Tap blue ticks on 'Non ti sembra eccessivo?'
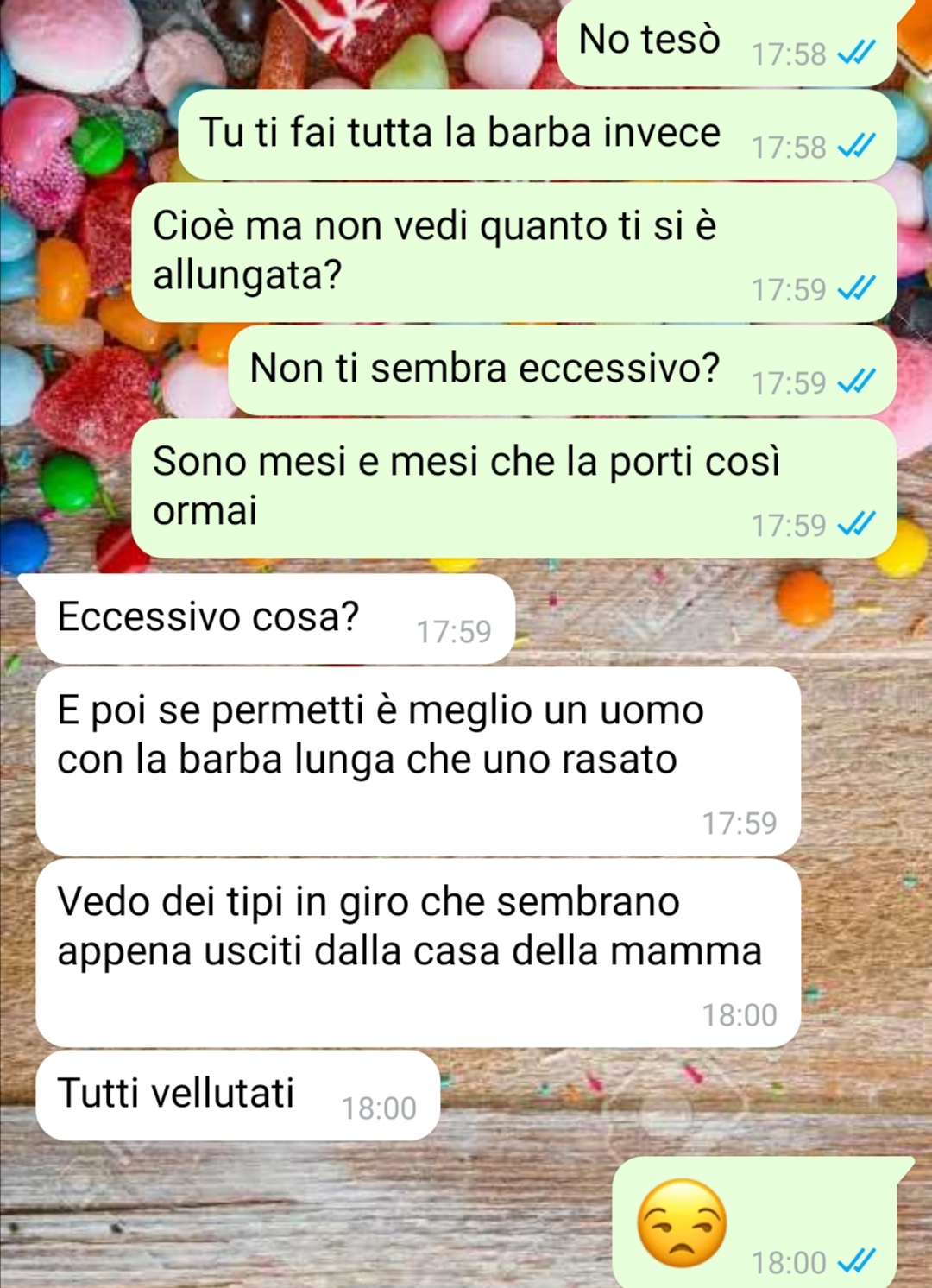 (857, 381)
